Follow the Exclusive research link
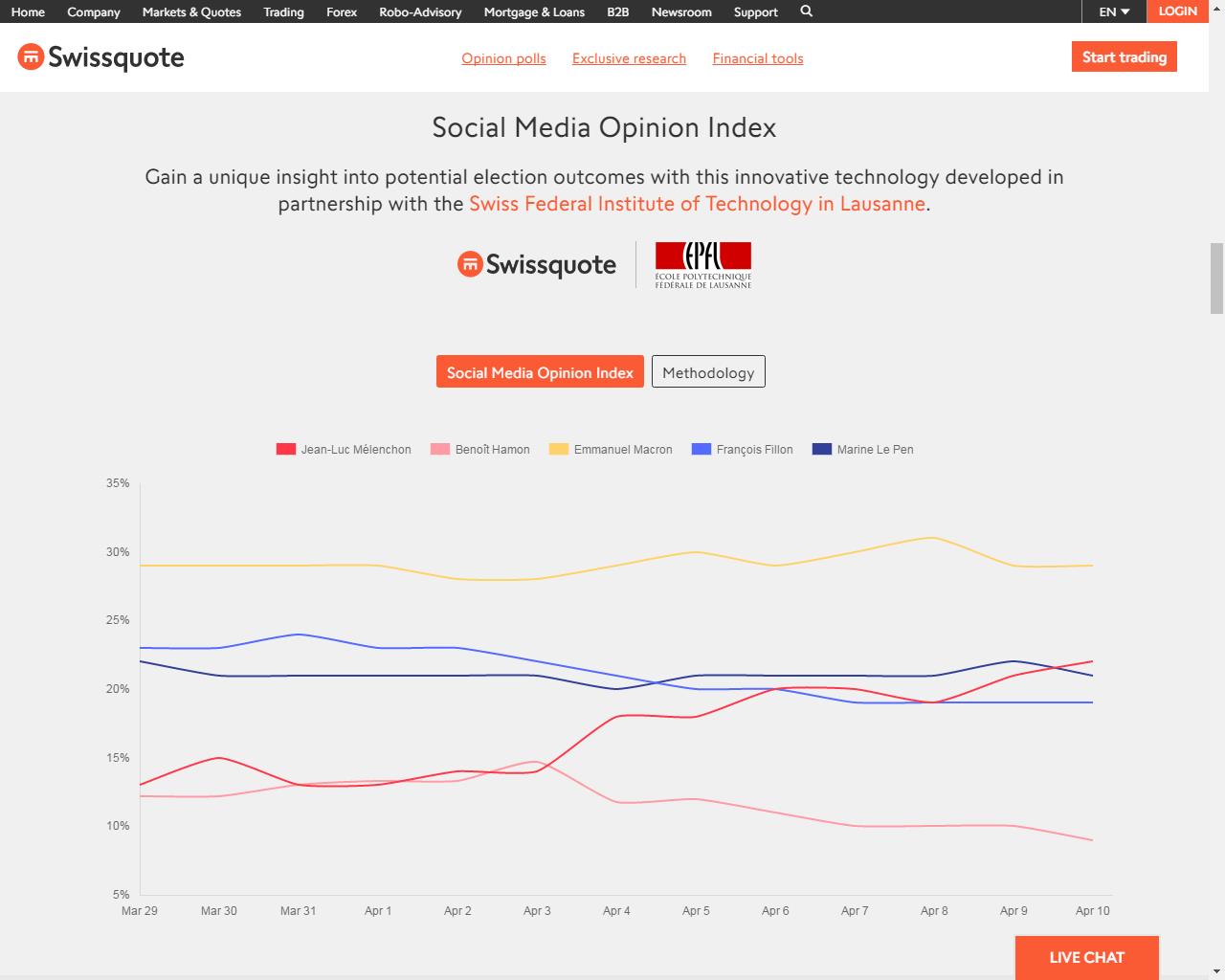 [629, 58]
